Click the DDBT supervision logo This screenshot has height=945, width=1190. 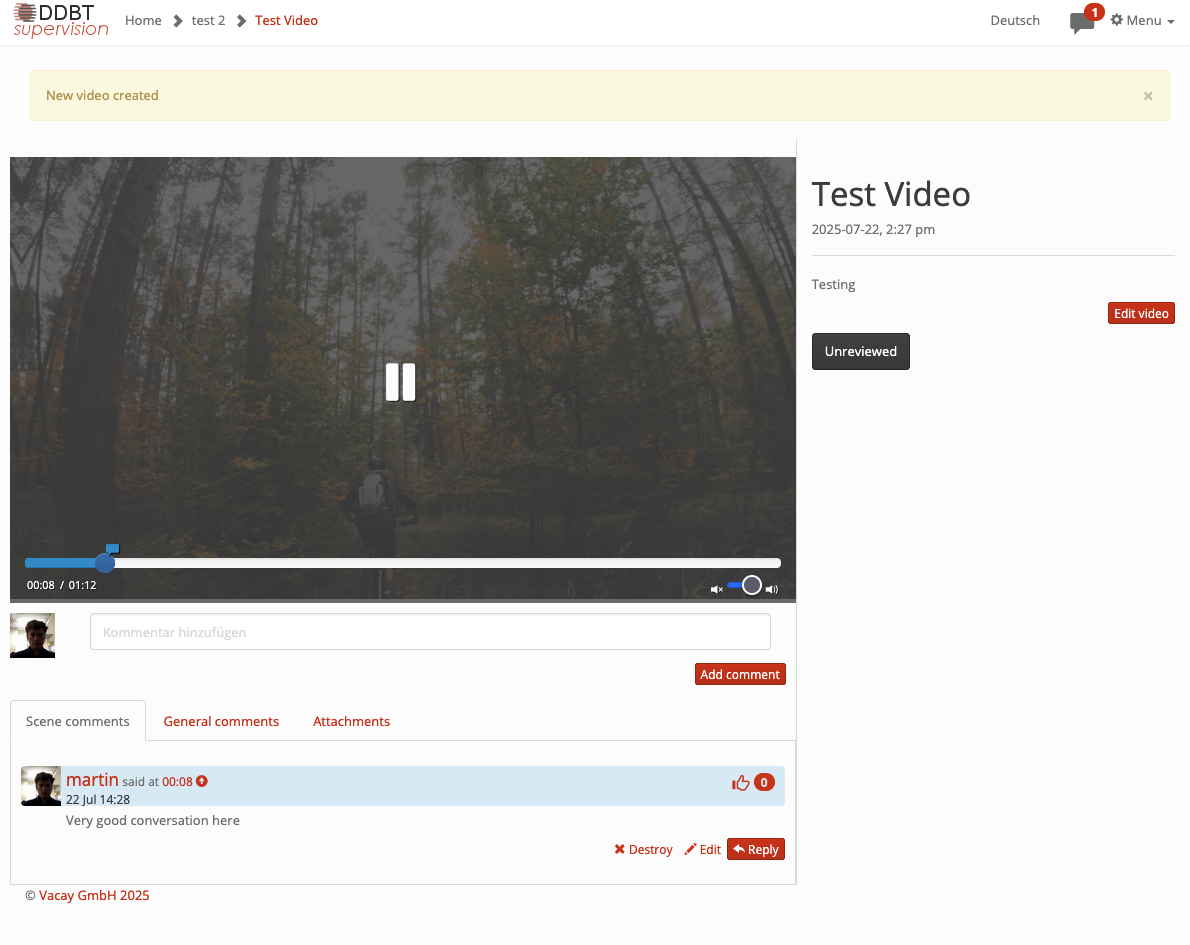coord(61,21)
